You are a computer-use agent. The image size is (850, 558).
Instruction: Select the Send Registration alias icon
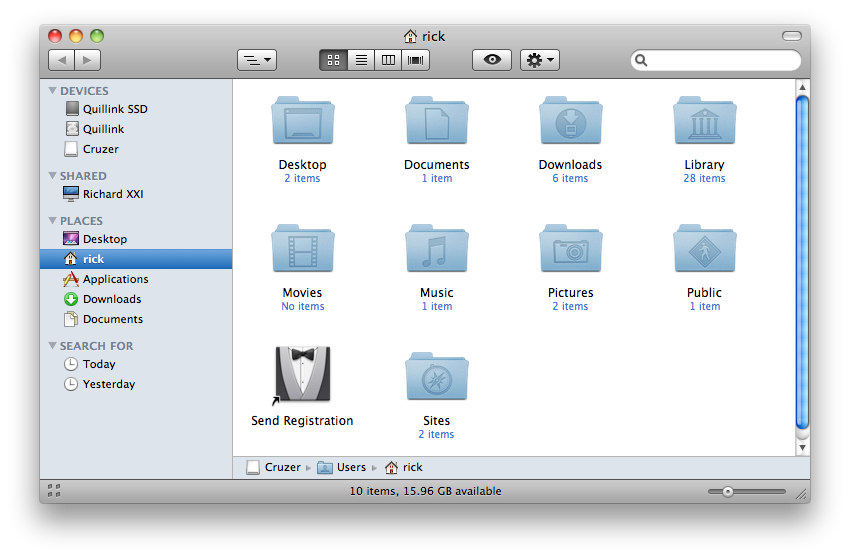point(302,375)
